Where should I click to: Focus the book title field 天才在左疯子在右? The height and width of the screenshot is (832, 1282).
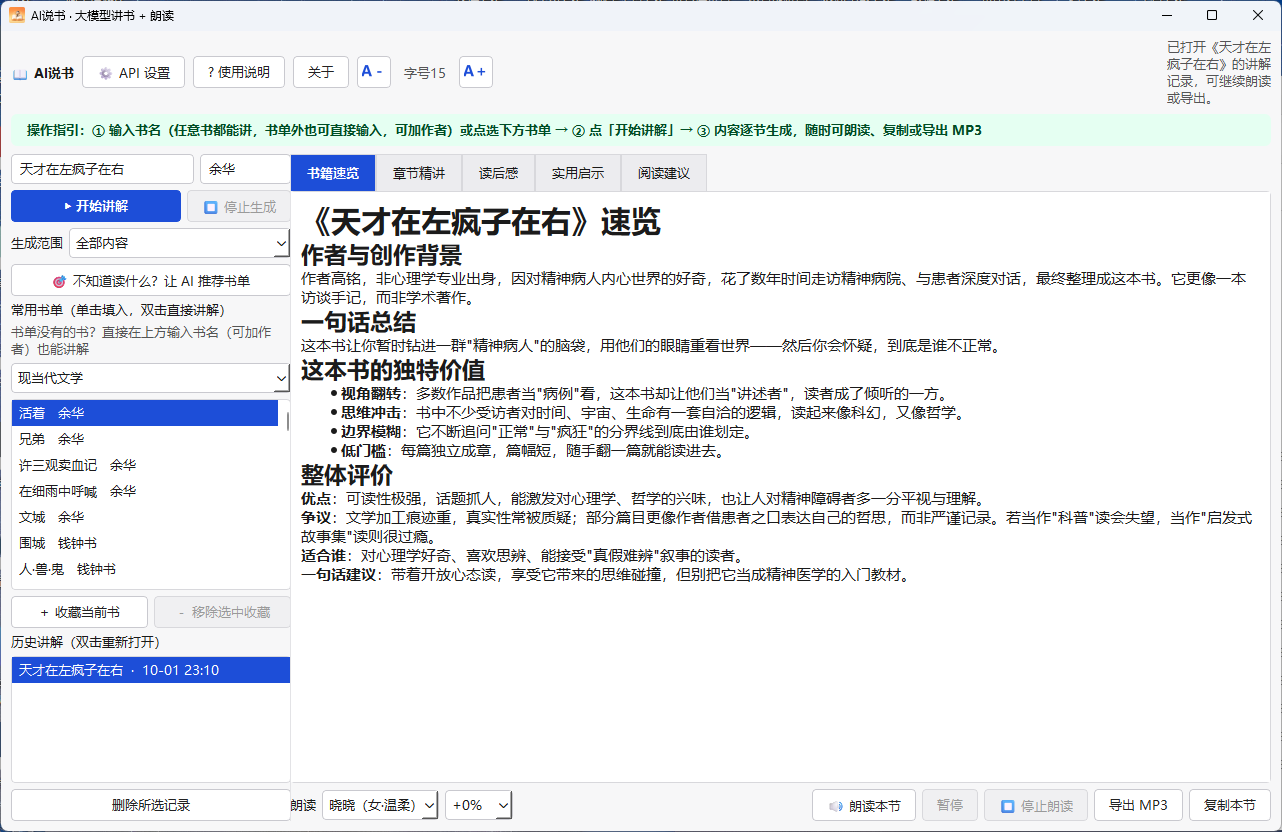click(102, 169)
